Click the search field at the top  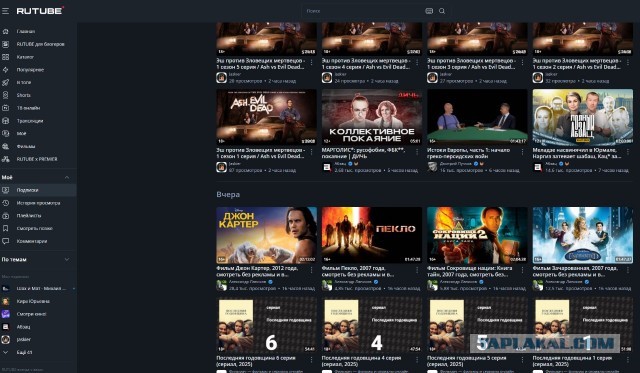tap(363, 11)
